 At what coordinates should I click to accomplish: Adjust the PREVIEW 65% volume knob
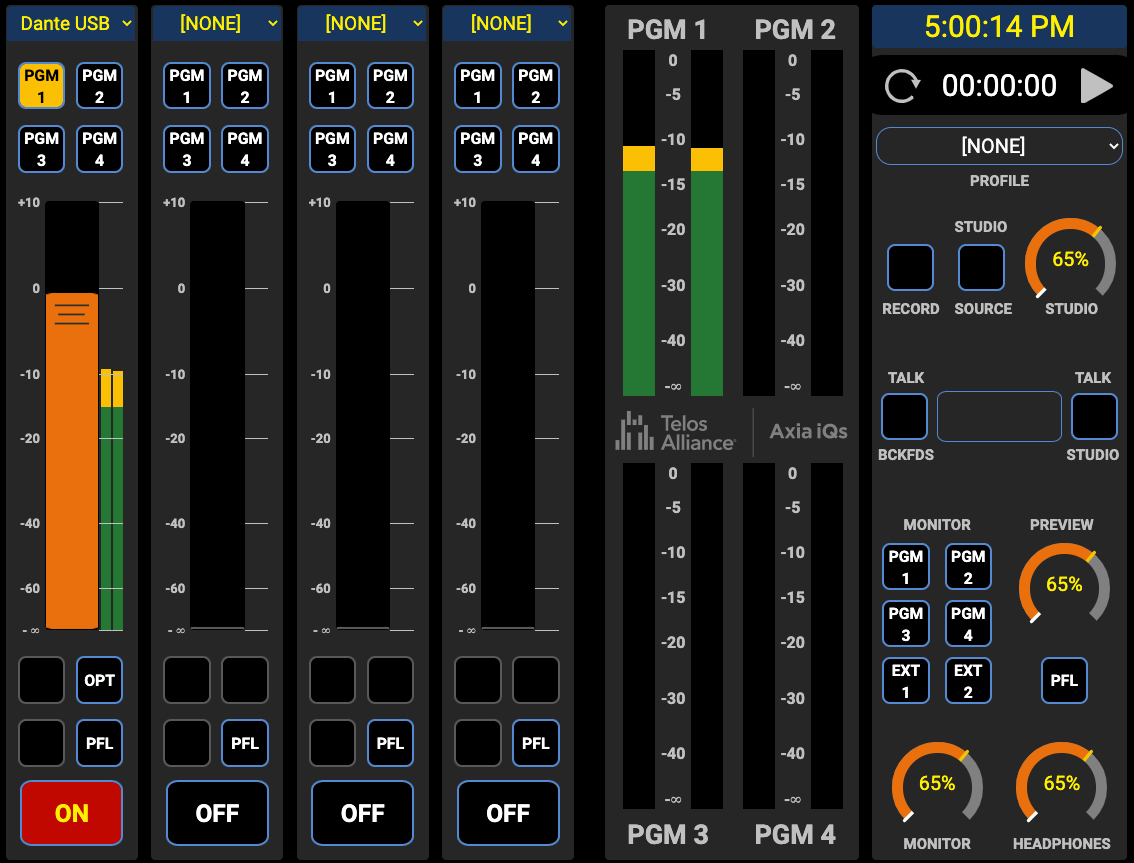click(1064, 584)
